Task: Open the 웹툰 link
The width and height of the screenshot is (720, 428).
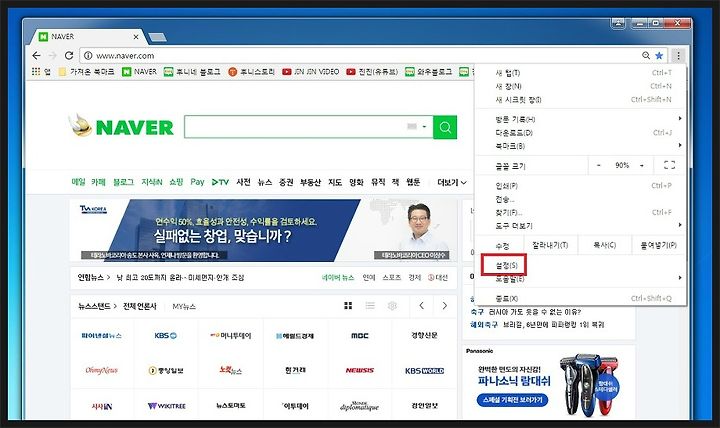Action: point(413,182)
